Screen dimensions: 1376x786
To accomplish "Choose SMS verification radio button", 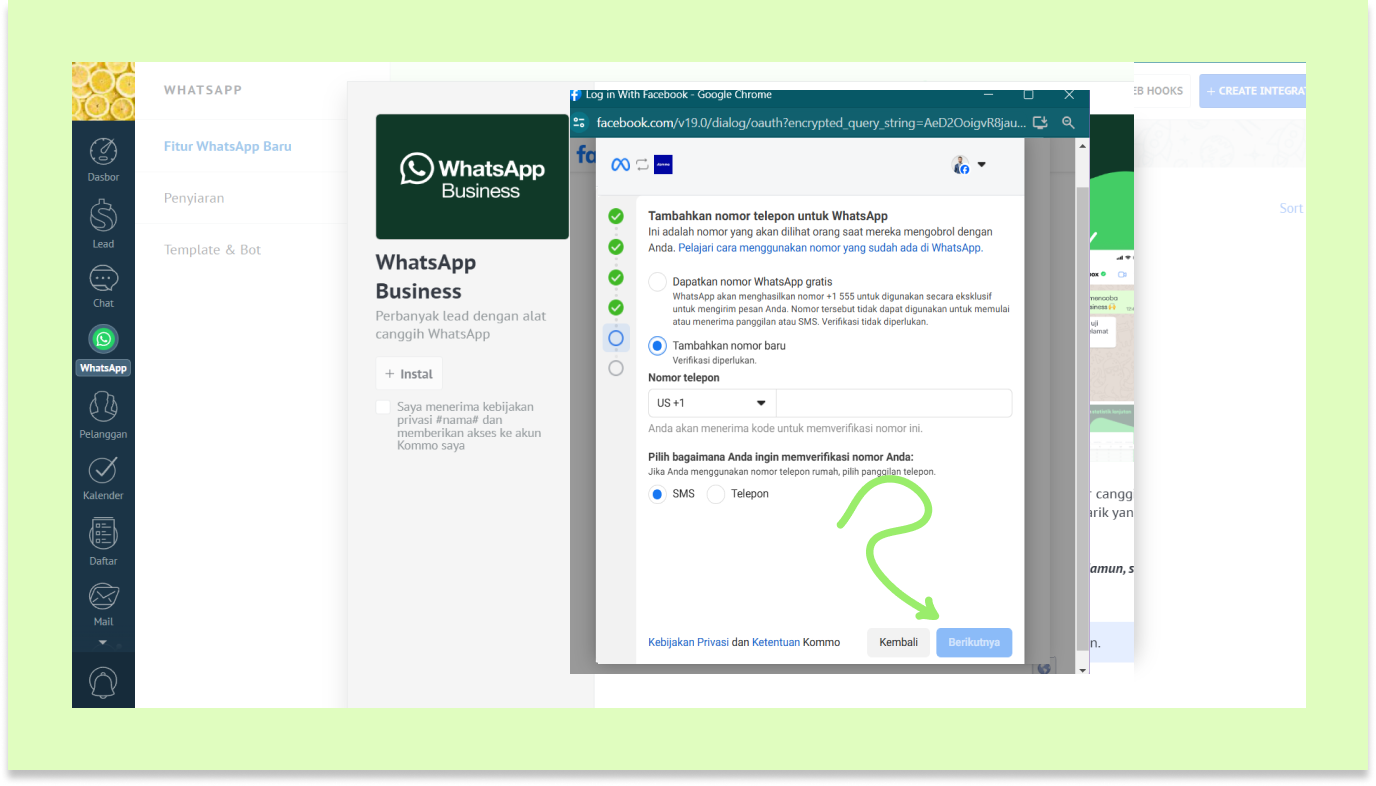I will 657,494.
